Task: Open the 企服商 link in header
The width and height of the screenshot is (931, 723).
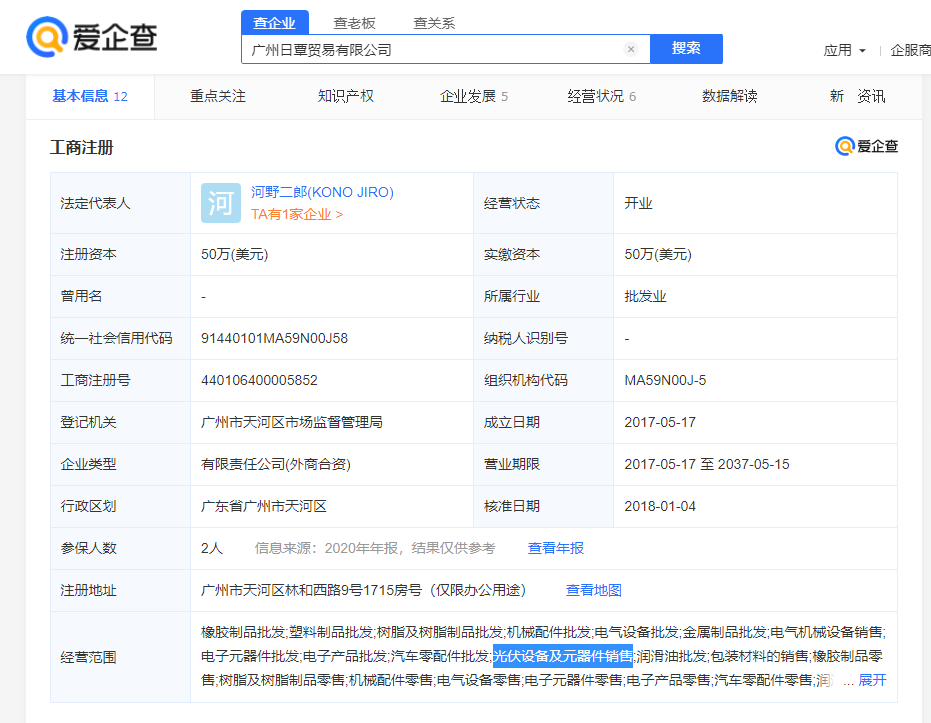Action: tap(910, 50)
